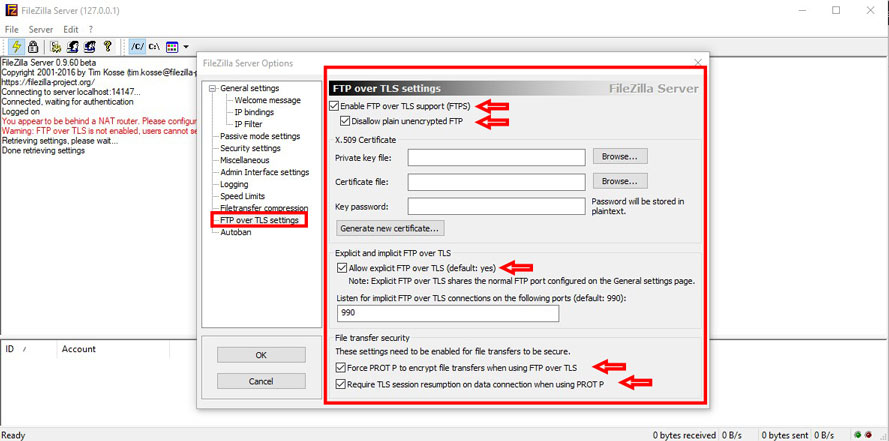Select Miscellaneous tree item

click(245, 160)
